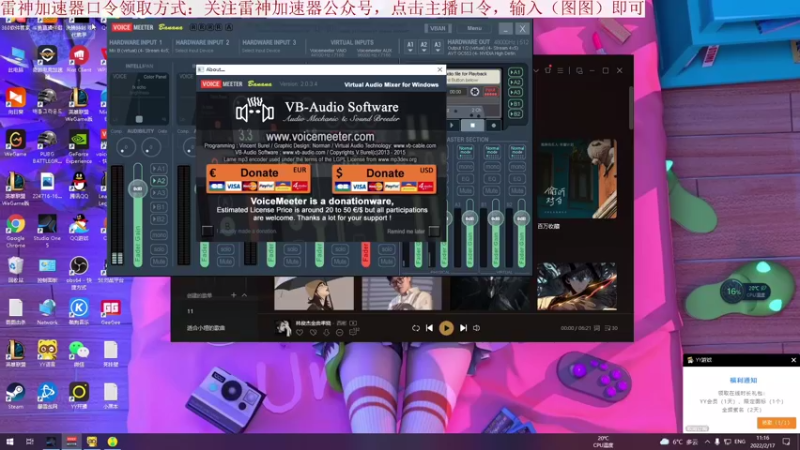Toggle A3 routing on Hardware Input 1 strip
Screen dimensions: 800x450
coord(158,193)
